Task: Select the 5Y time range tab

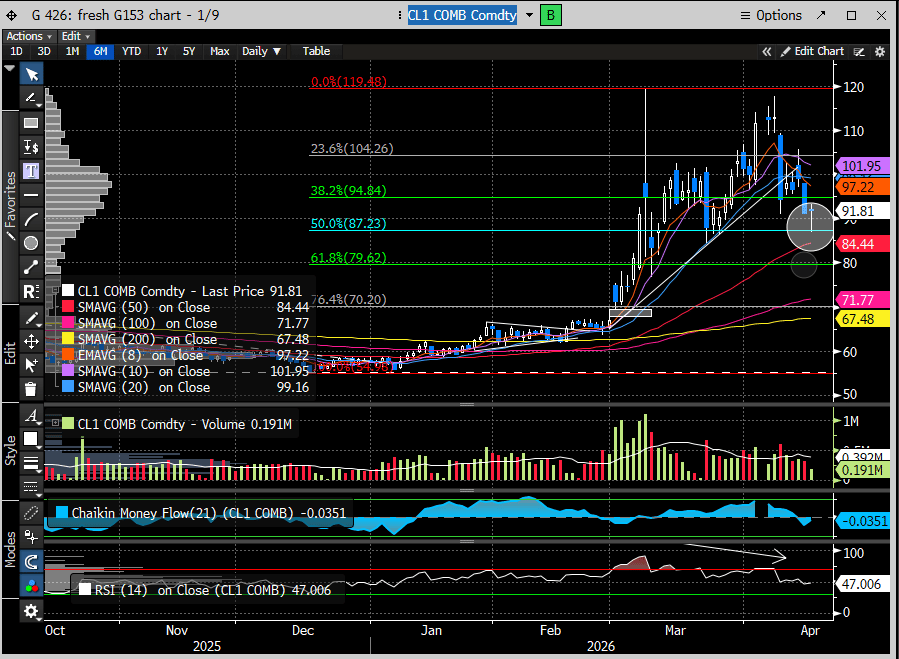Action: [x=189, y=51]
